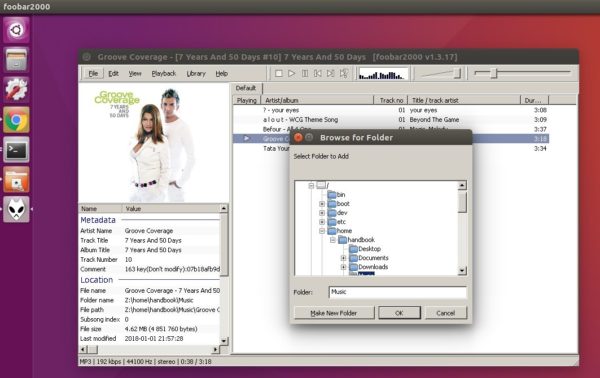
Task: Click the Make New Folder button
Action: click(x=334, y=313)
